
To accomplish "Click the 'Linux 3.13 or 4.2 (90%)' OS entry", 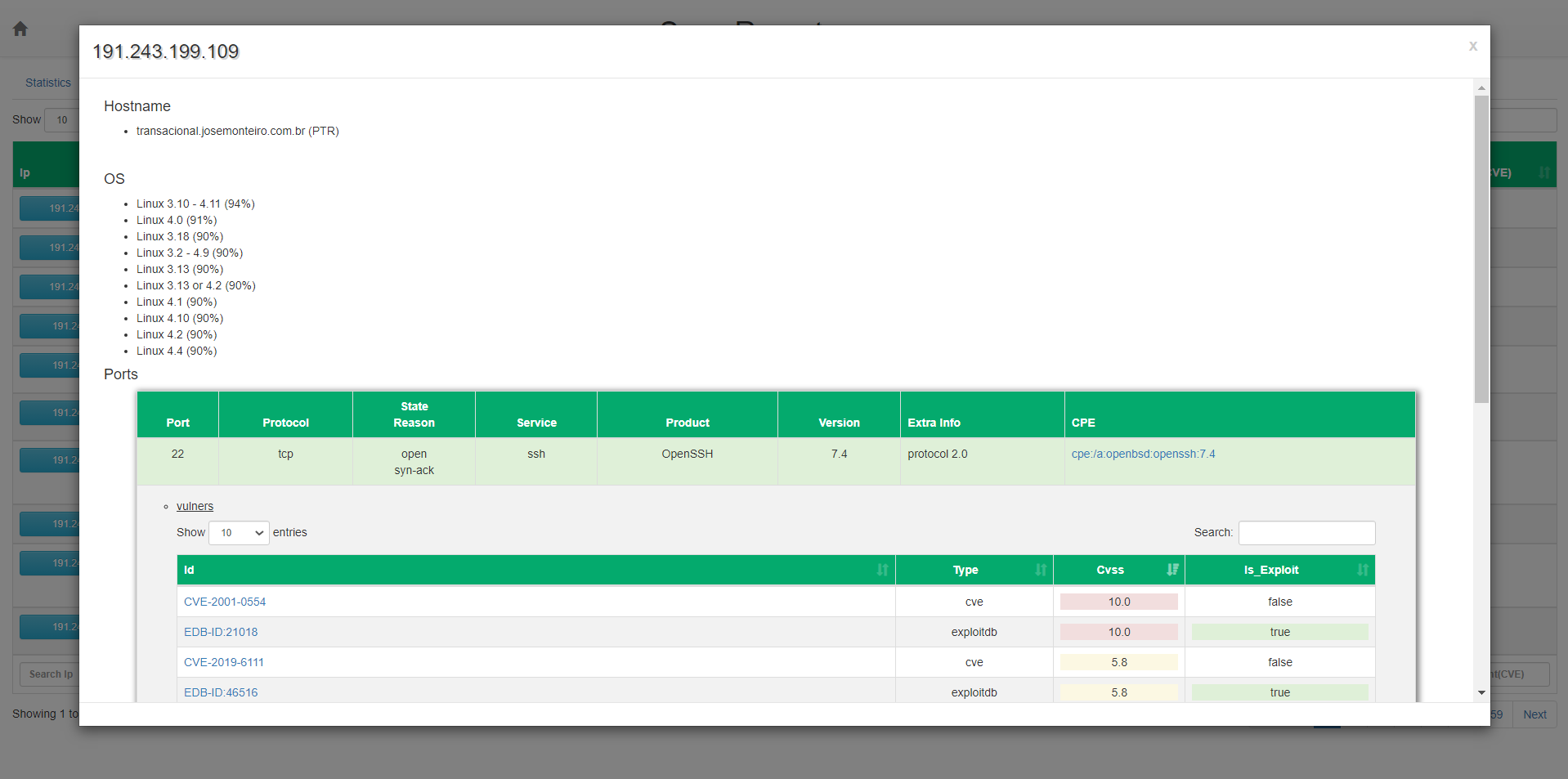I will point(196,285).
